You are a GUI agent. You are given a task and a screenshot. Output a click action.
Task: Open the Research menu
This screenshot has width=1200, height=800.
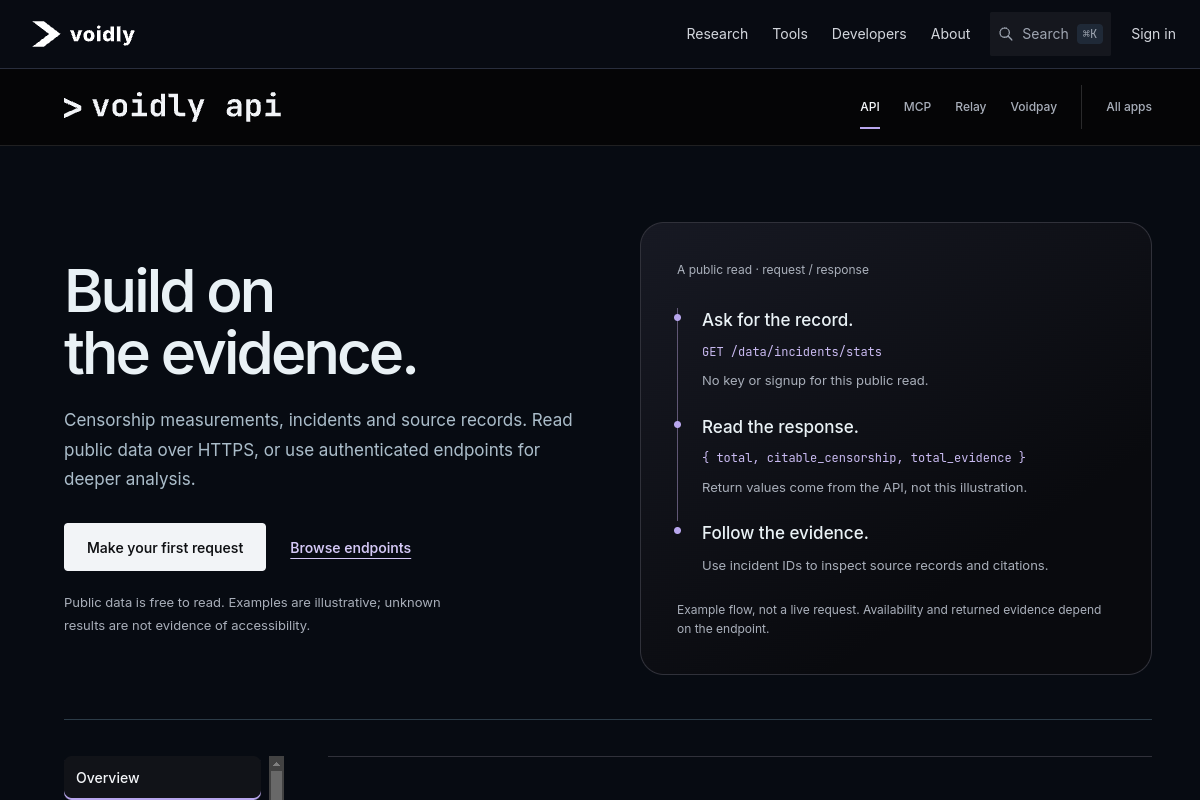click(717, 34)
